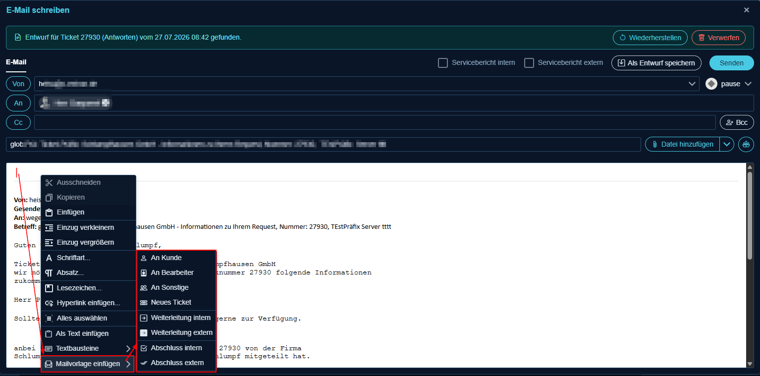This screenshot has height=376, width=760.
Task: Click the Alles auswählen icon
Action: 48,318
